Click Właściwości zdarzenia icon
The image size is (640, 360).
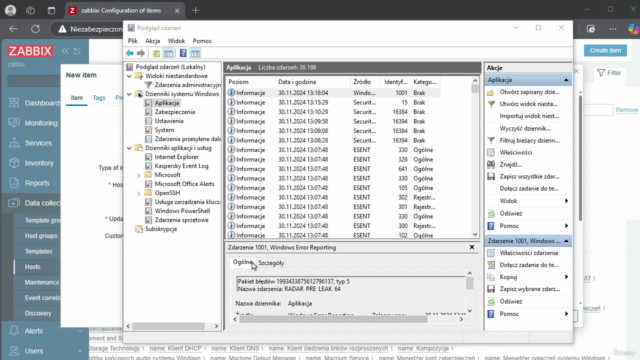[x=491, y=253]
